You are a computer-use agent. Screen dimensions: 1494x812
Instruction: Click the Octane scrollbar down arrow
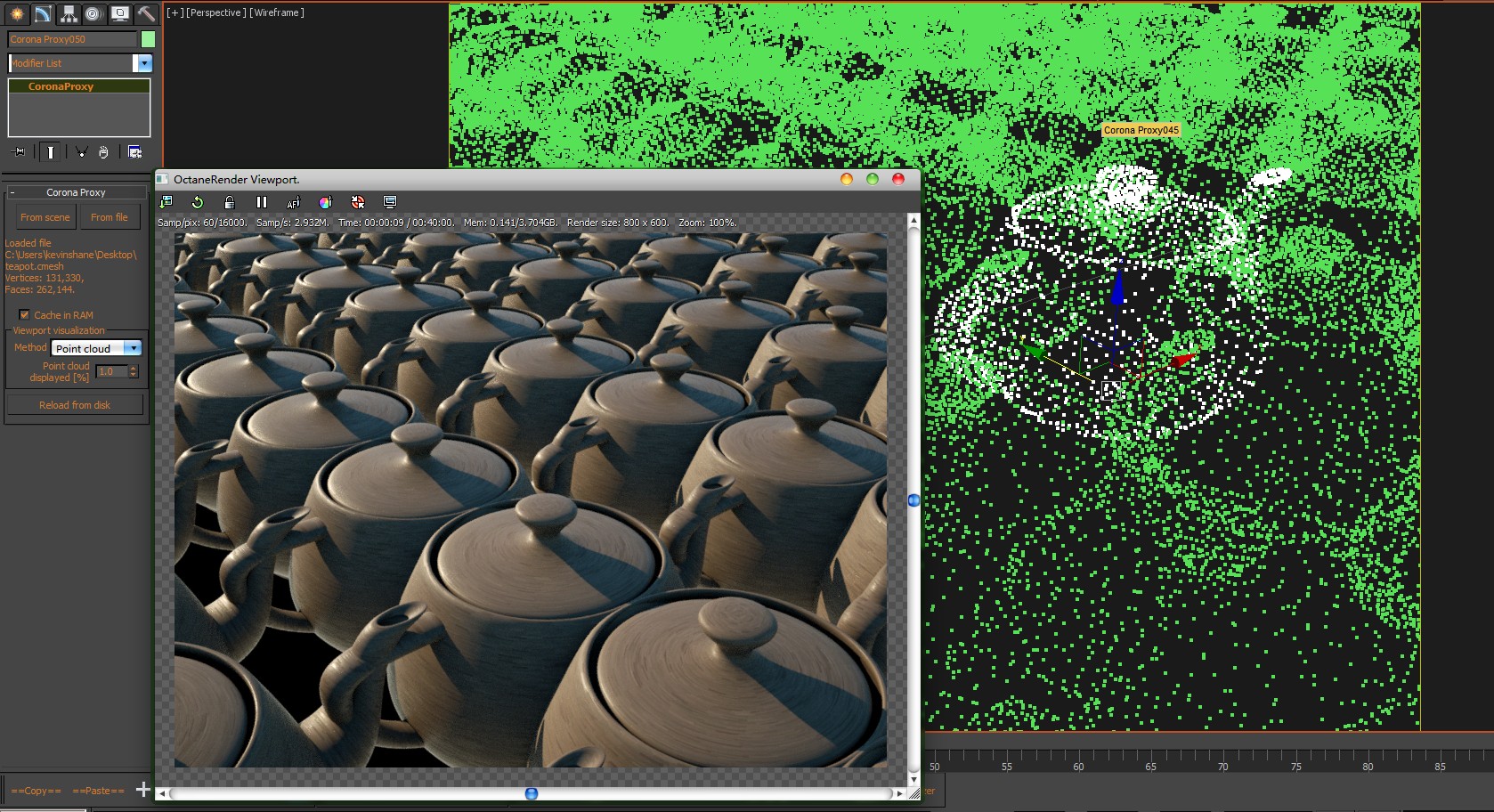[913, 780]
